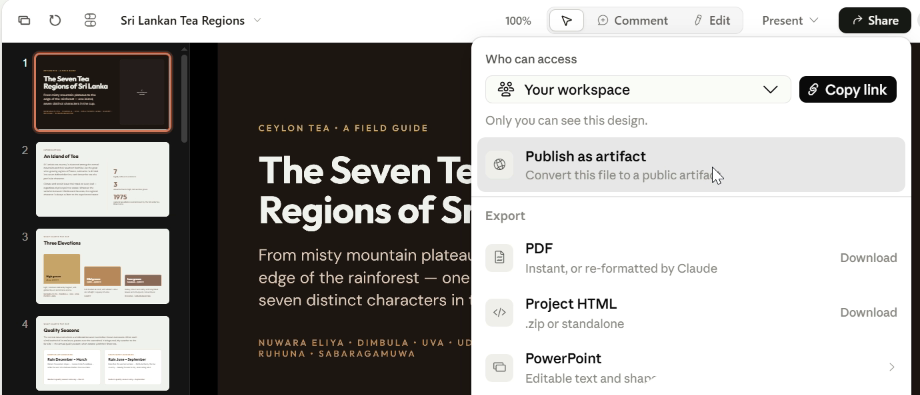
Task: Click the Share button
Action: [875, 21]
